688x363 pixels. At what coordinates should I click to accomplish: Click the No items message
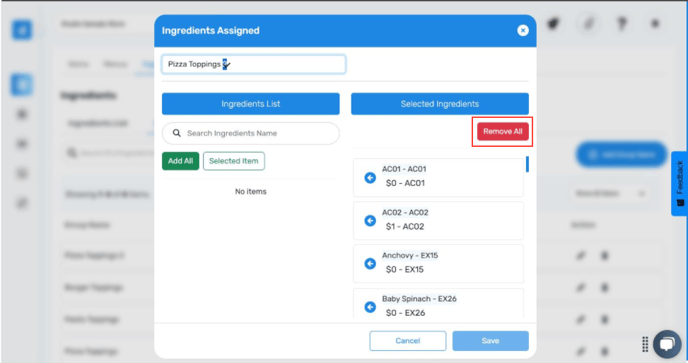click(x=251, y=191)
